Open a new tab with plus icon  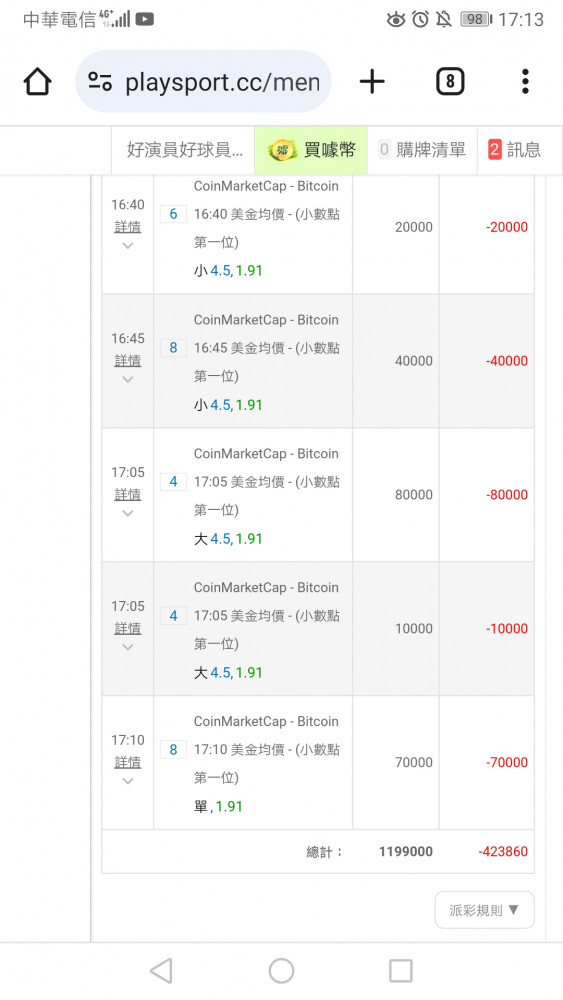click(x=372, y=82)
